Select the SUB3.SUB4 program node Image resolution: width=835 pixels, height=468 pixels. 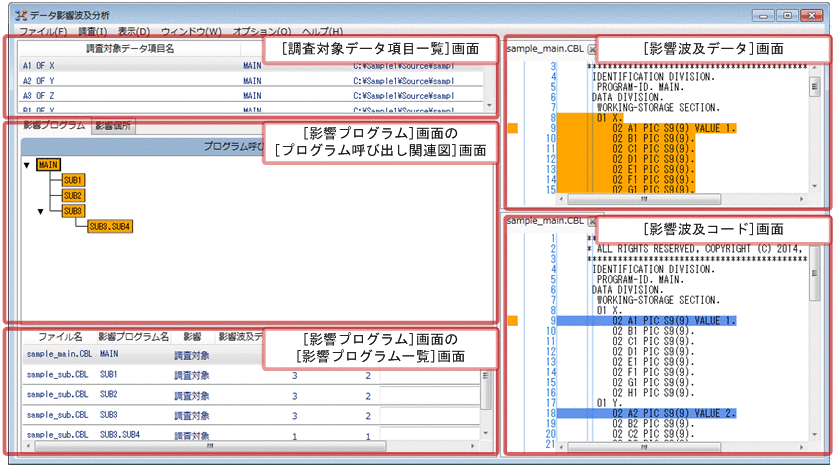coord(110,227)
